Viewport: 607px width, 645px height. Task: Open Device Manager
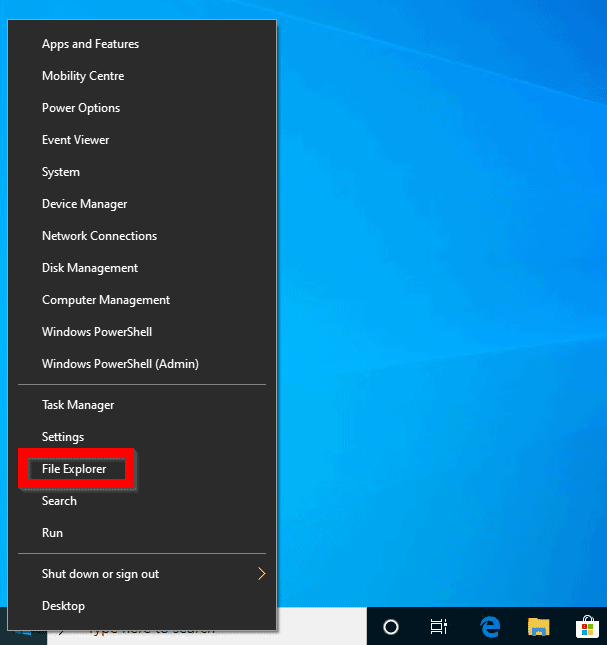click(x=142, y=204)
